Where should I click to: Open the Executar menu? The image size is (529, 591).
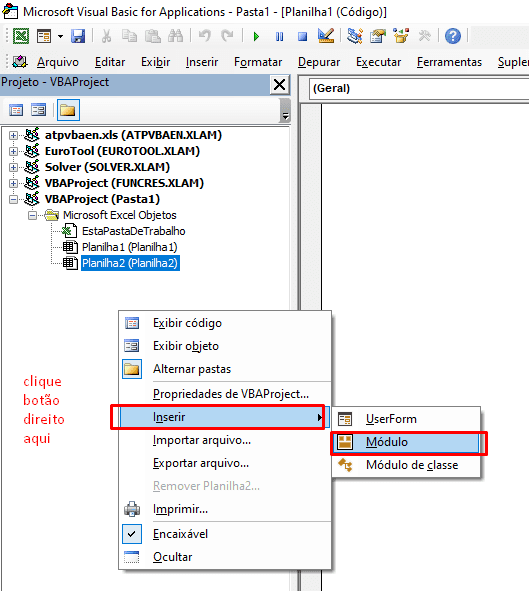379,62
